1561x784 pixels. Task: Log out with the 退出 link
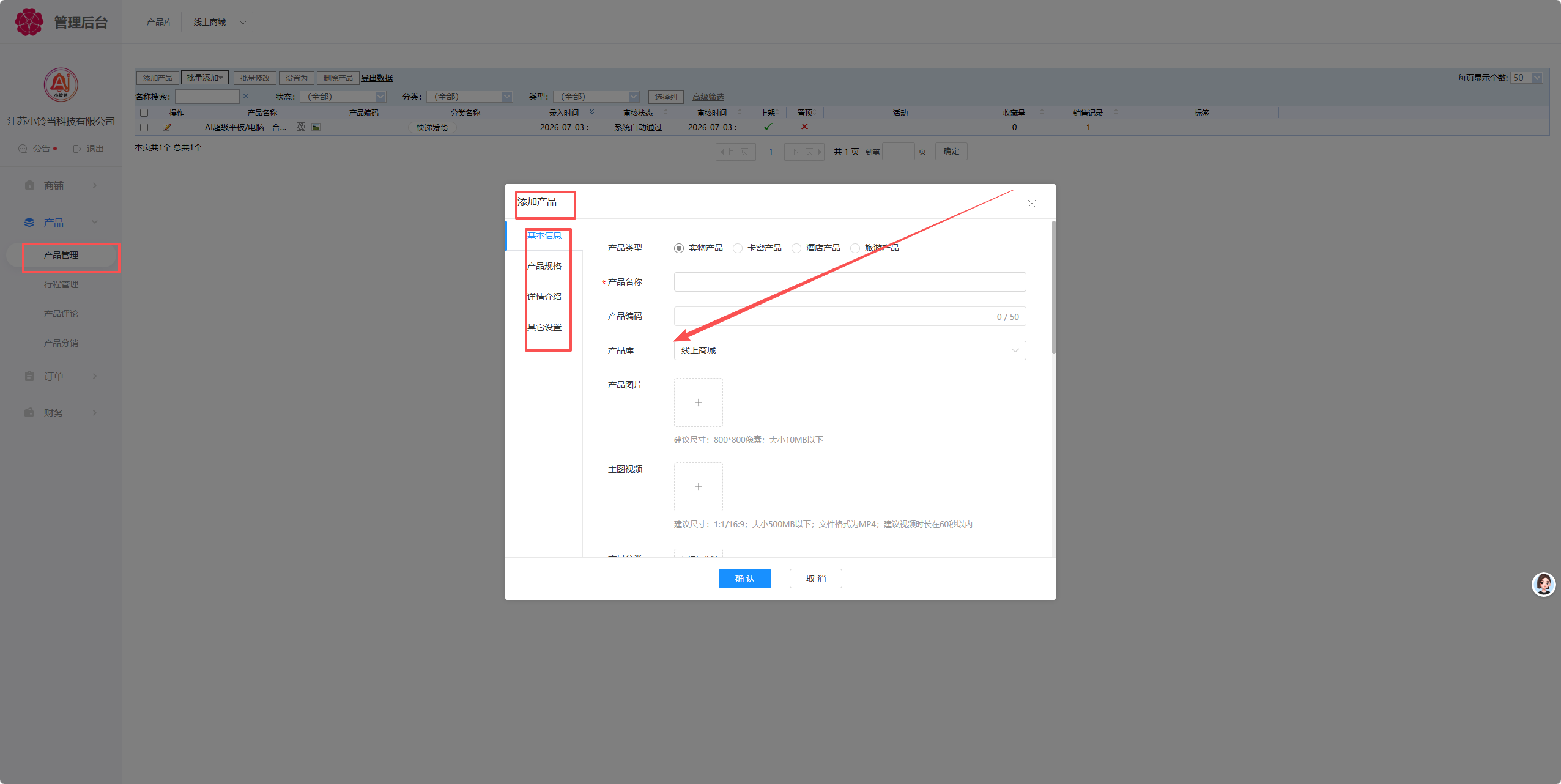pos(89,149)
